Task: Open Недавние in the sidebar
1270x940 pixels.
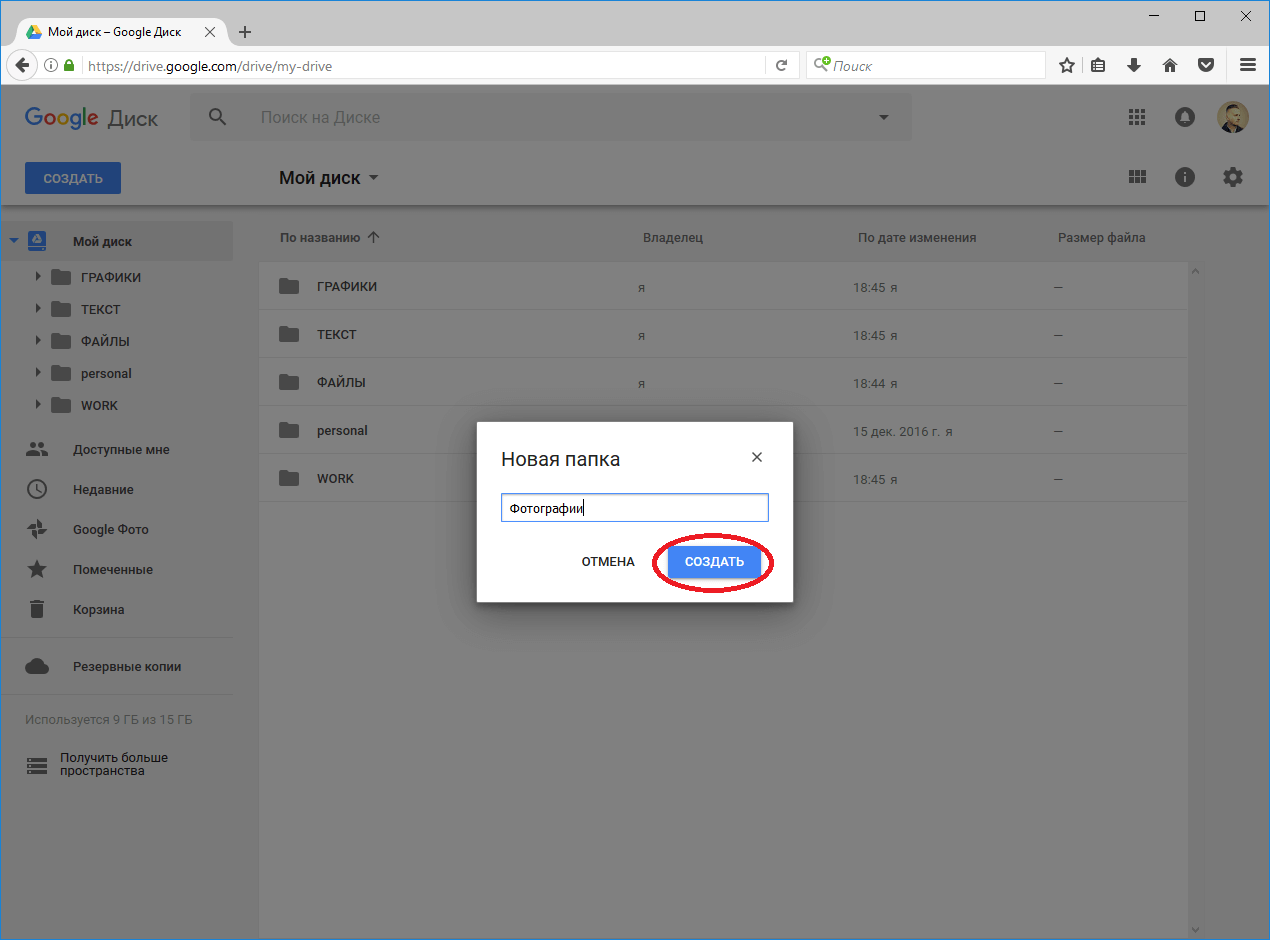Action: tap(103, 489)
